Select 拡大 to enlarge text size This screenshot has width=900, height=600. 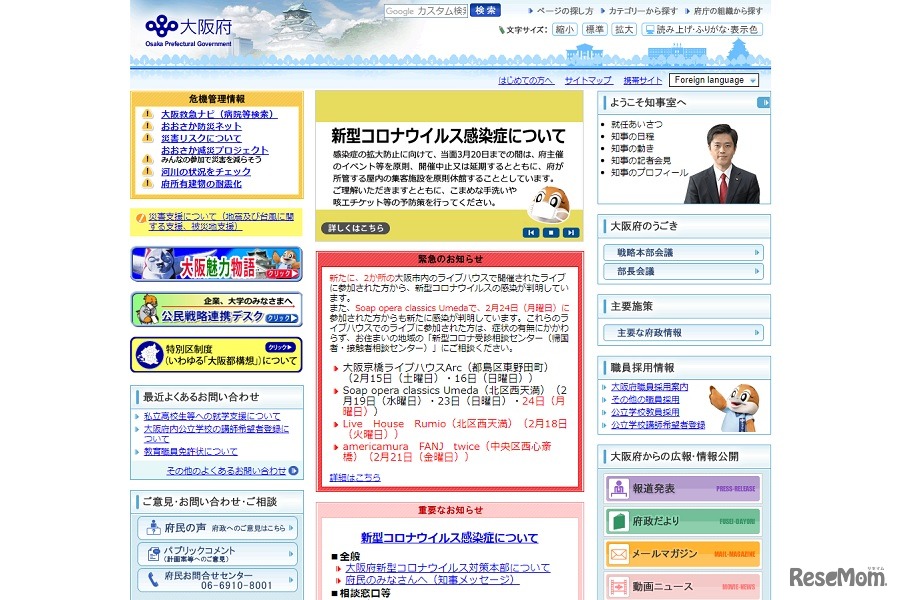623,29
